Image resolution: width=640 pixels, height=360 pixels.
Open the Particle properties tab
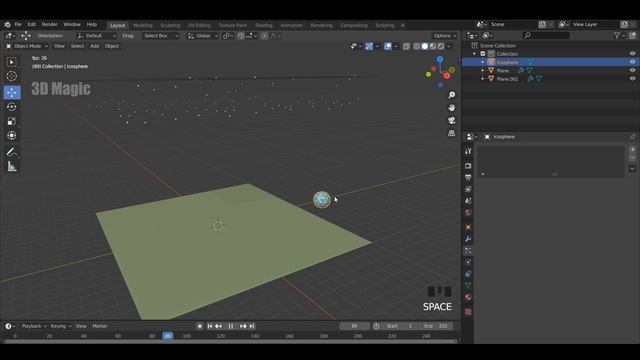point(468,251)
